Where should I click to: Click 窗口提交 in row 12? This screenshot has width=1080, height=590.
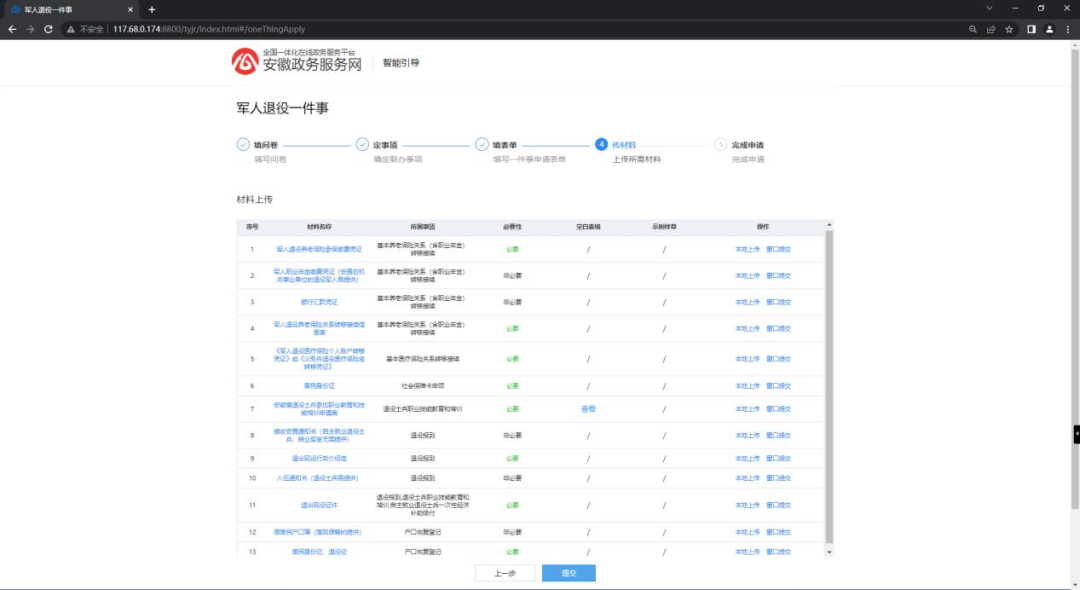778,531
